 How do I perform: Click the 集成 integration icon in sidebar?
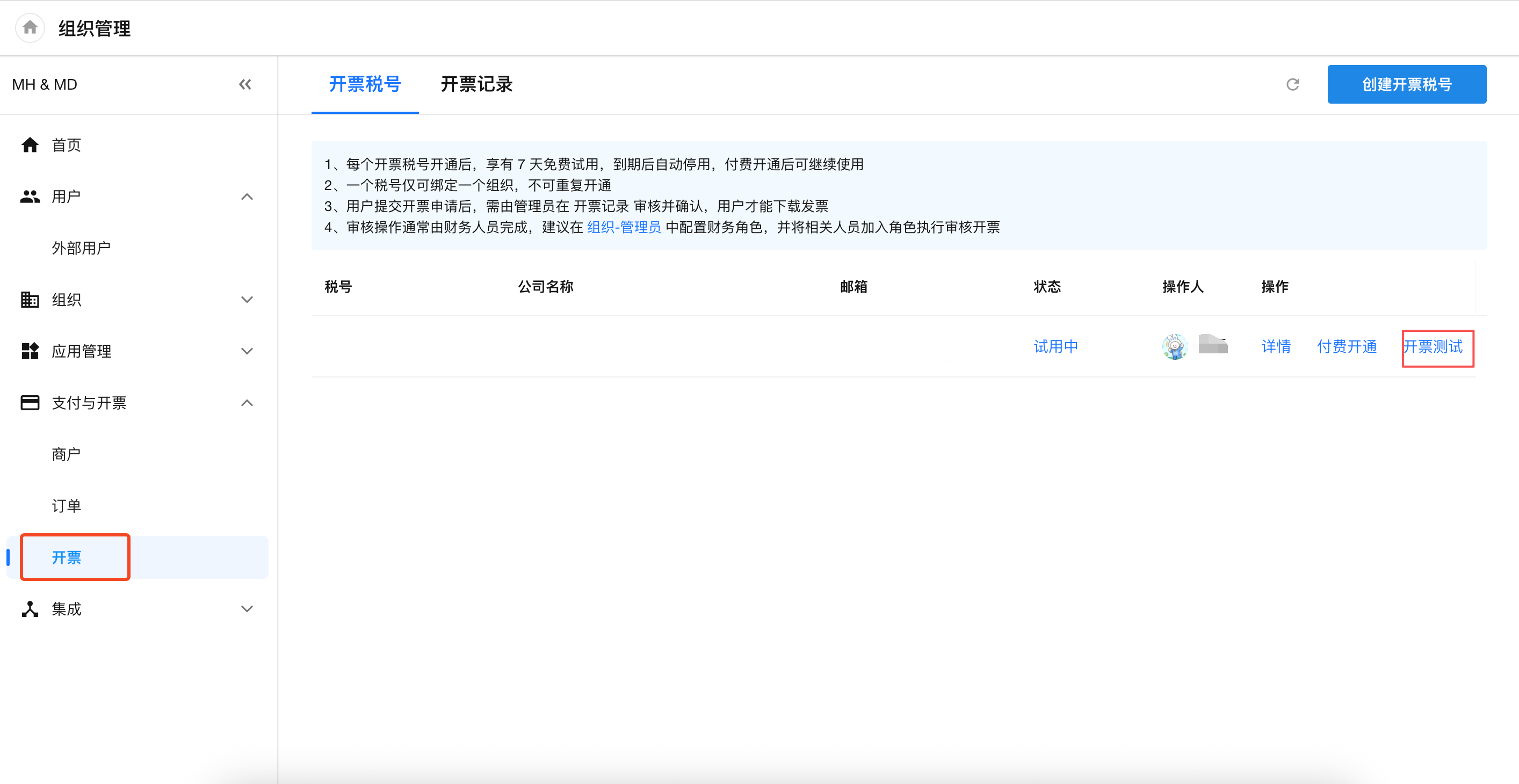click(x=30, y=609)
